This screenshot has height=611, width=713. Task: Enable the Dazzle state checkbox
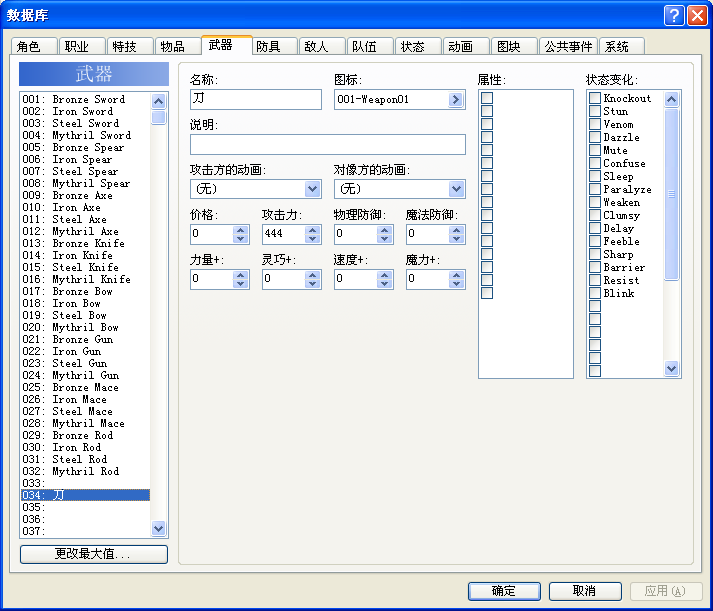(x=595, y=137)
